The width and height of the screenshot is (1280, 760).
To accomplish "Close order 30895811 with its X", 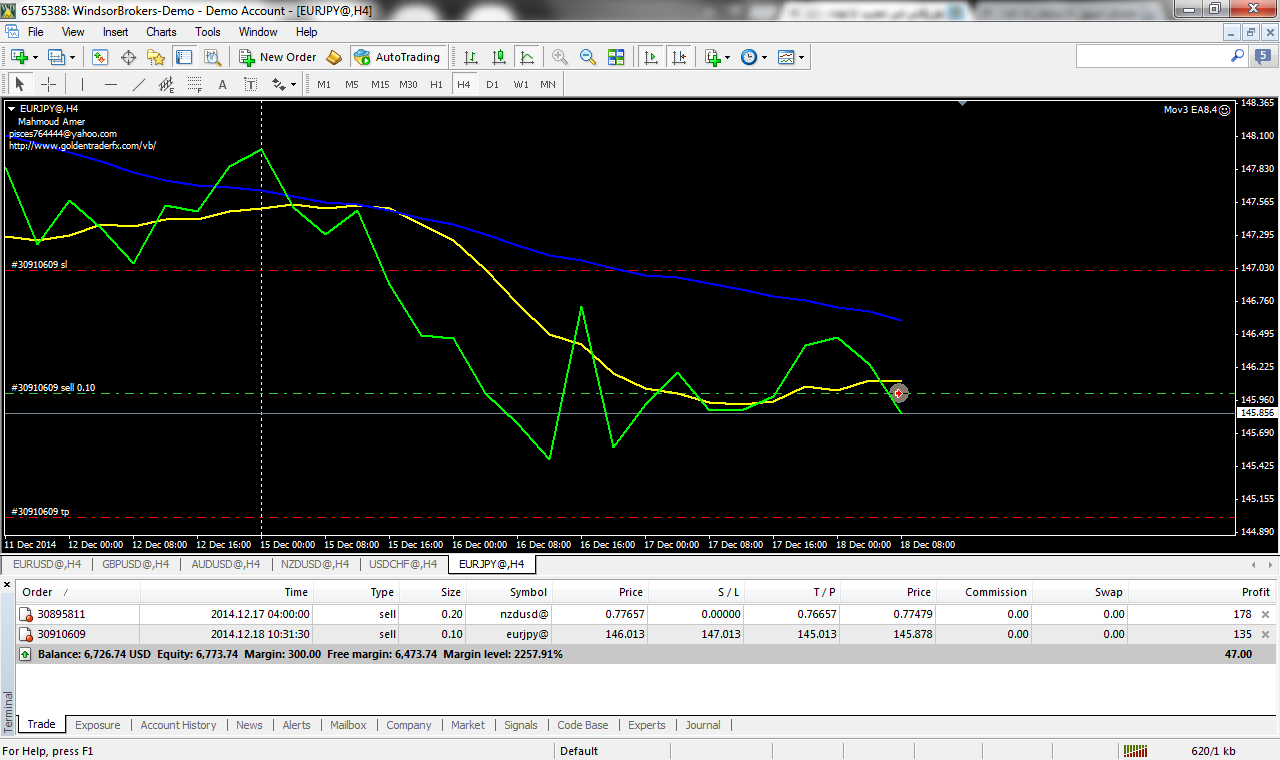I will click(1266, 615).
